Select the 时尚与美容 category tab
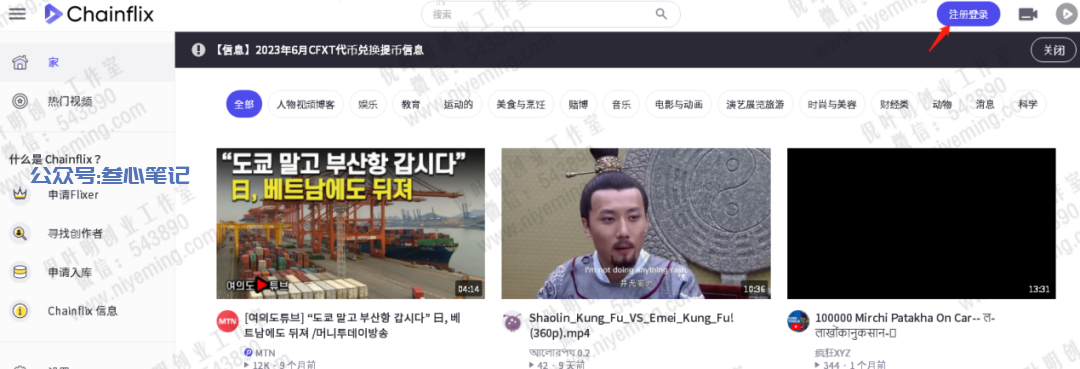Screen dimensions: 1080x369 [x=832, y=104]
